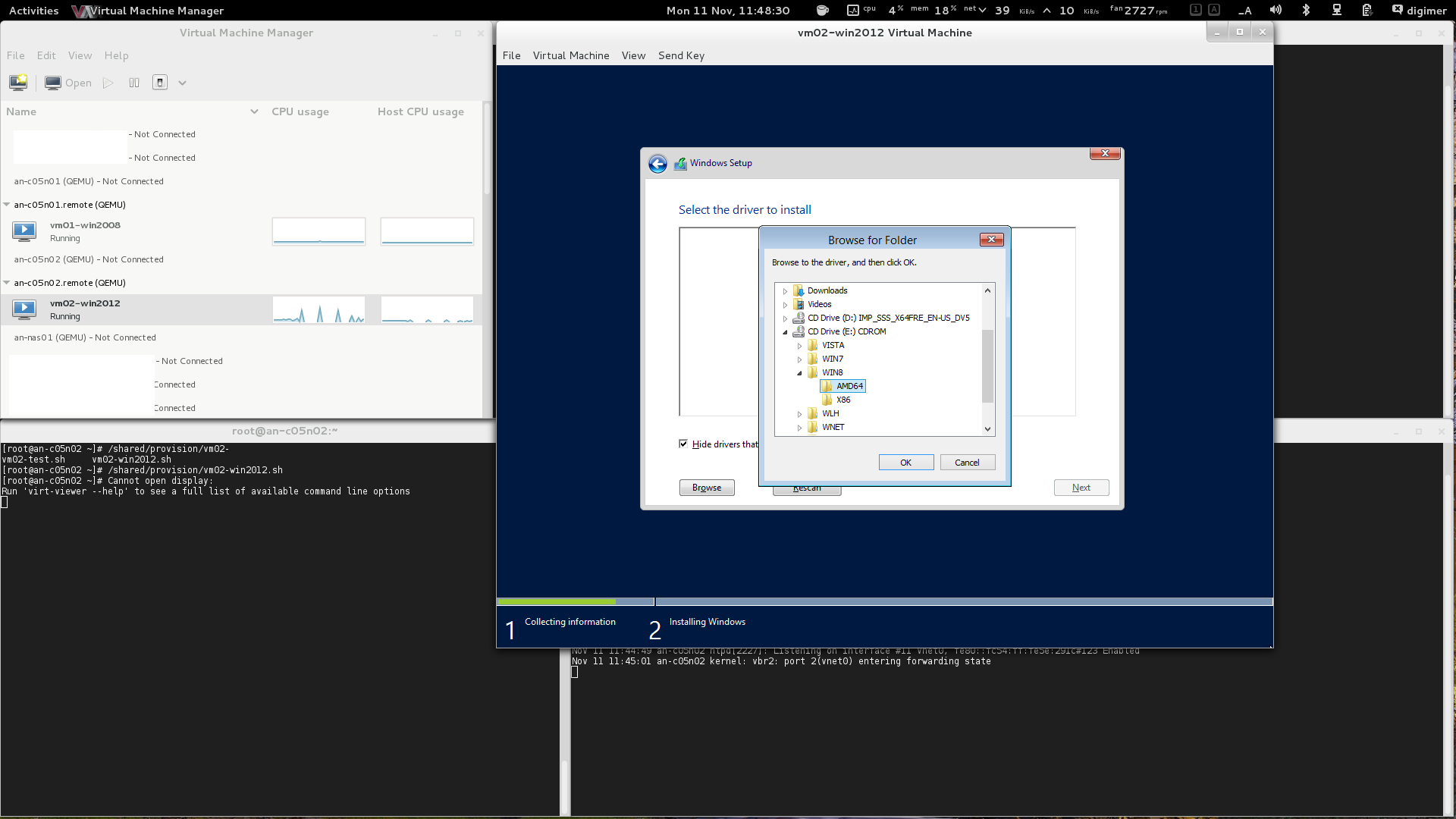Click Cancel in Browse for Folder dialog
Image resolution: width=1456 pixels, height=819 pixels.
(x=968, y=463)
